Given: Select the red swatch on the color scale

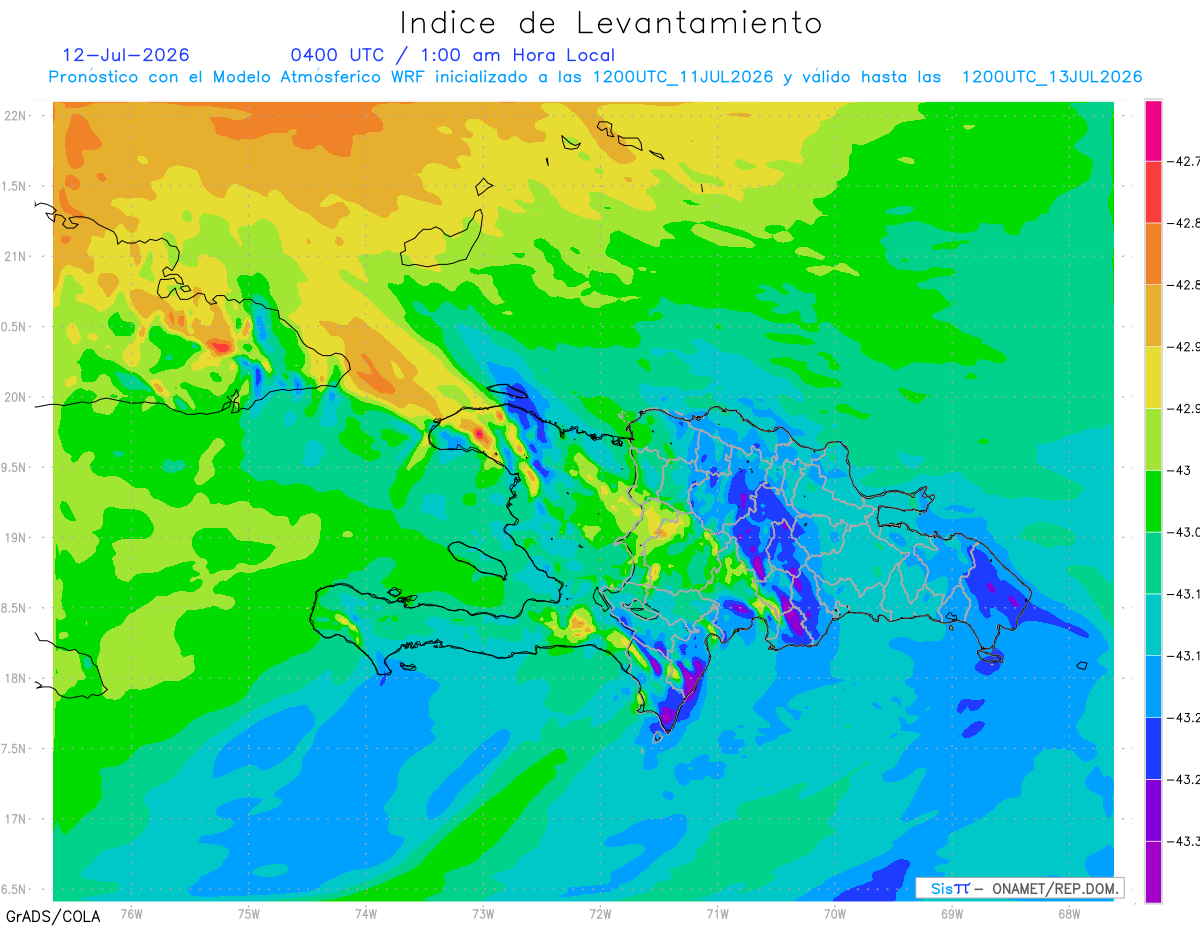Looking at the screenshot, I should (x=1153, y=192).
